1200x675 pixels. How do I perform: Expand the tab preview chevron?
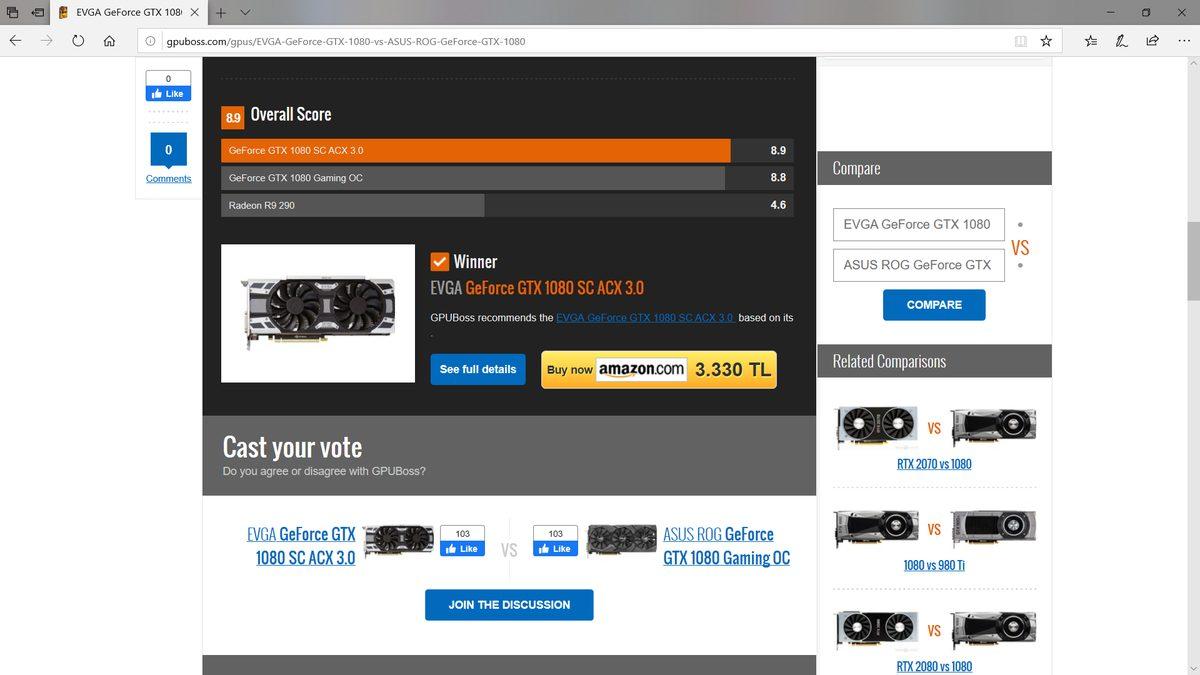[245, 12]
